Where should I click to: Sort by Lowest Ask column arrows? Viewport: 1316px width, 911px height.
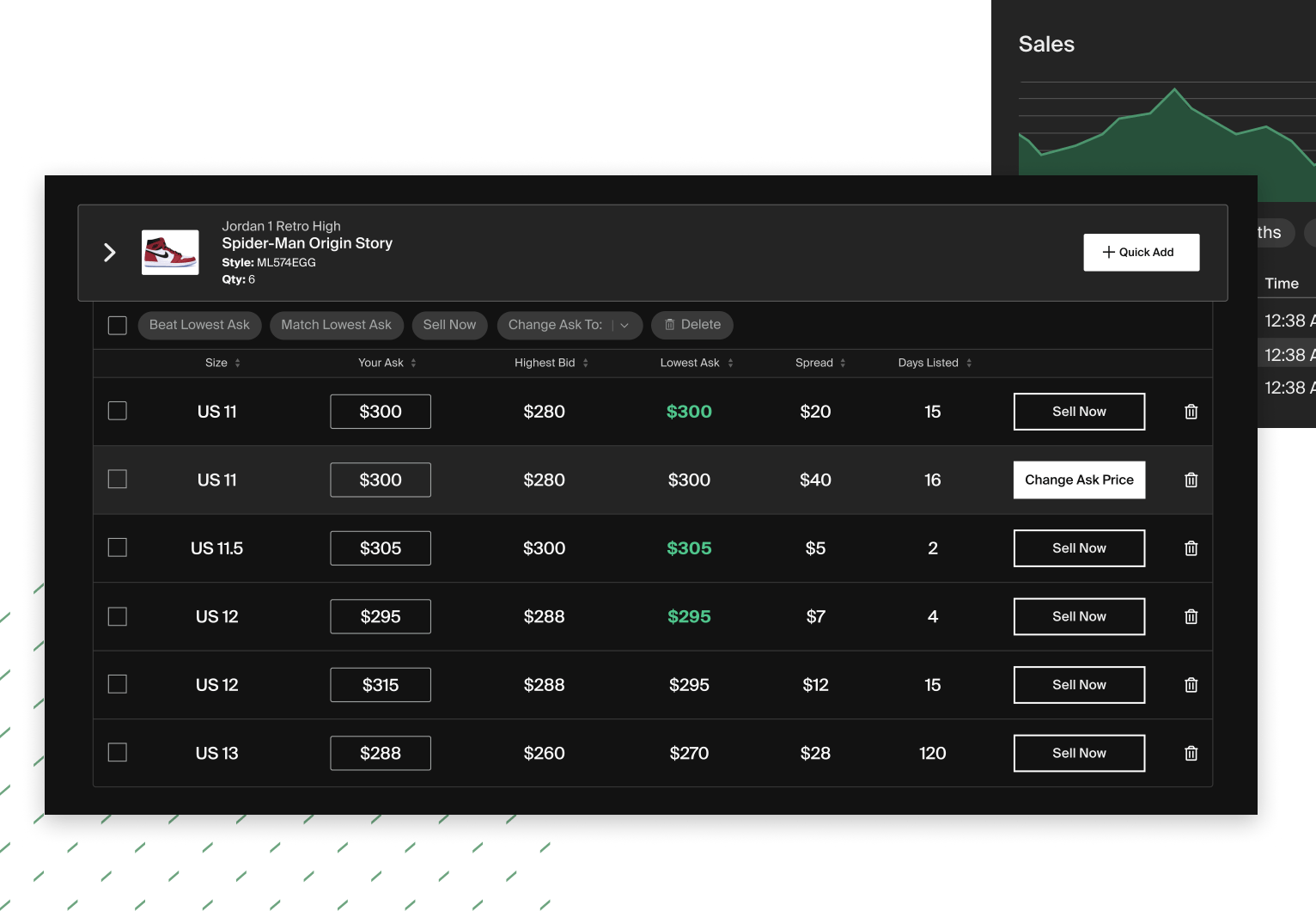tap(730, 363)
